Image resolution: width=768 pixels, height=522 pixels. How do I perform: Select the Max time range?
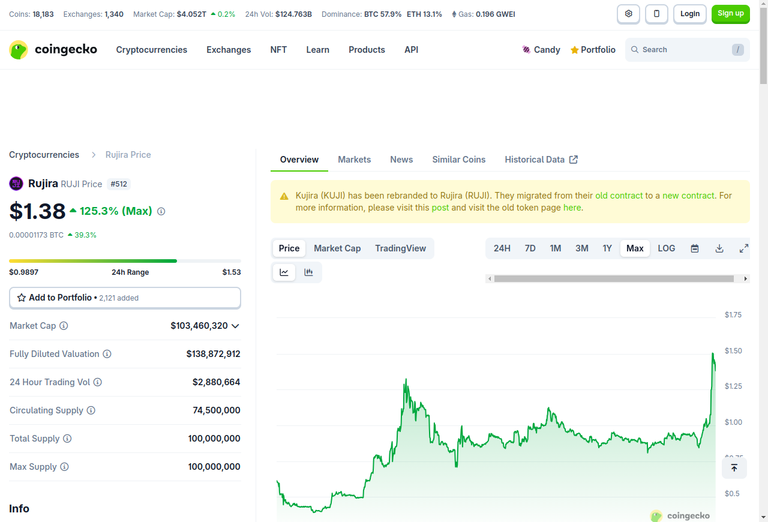point(635,248)
